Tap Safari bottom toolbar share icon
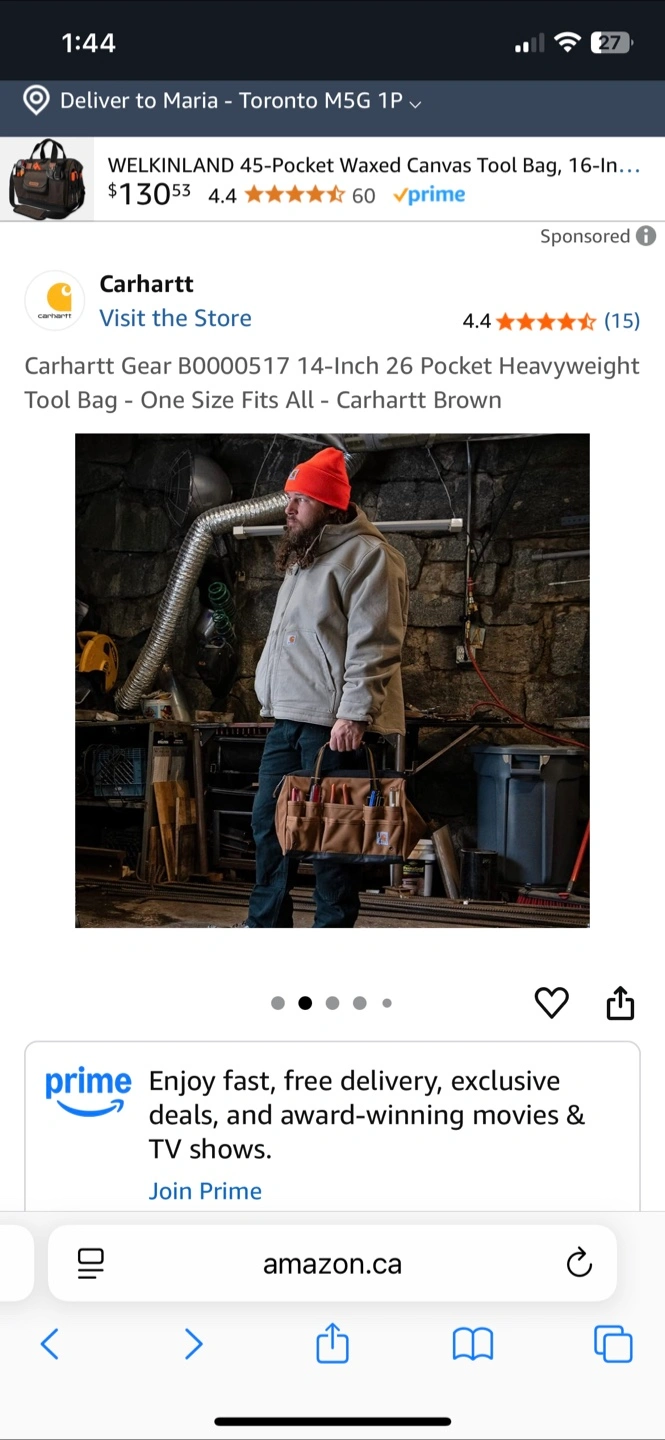This screenshot has width=665, height=1440. [332, 1342]
